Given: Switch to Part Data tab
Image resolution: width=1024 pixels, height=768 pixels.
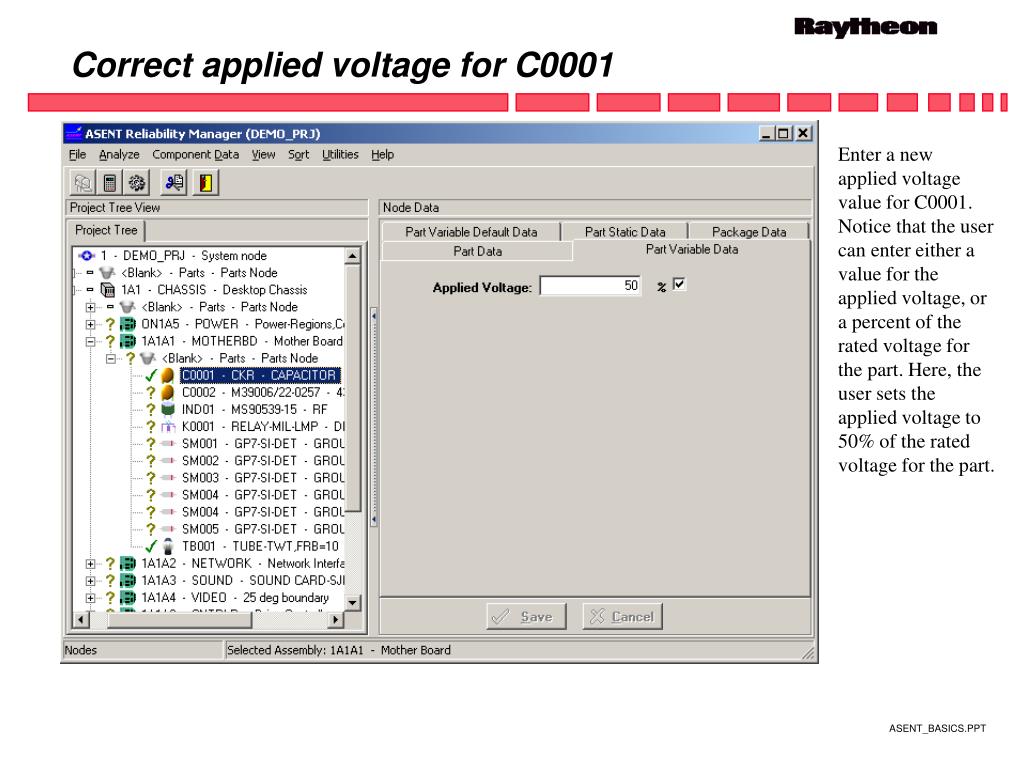Looking at the screenshot, I should [x=477, y=251].
